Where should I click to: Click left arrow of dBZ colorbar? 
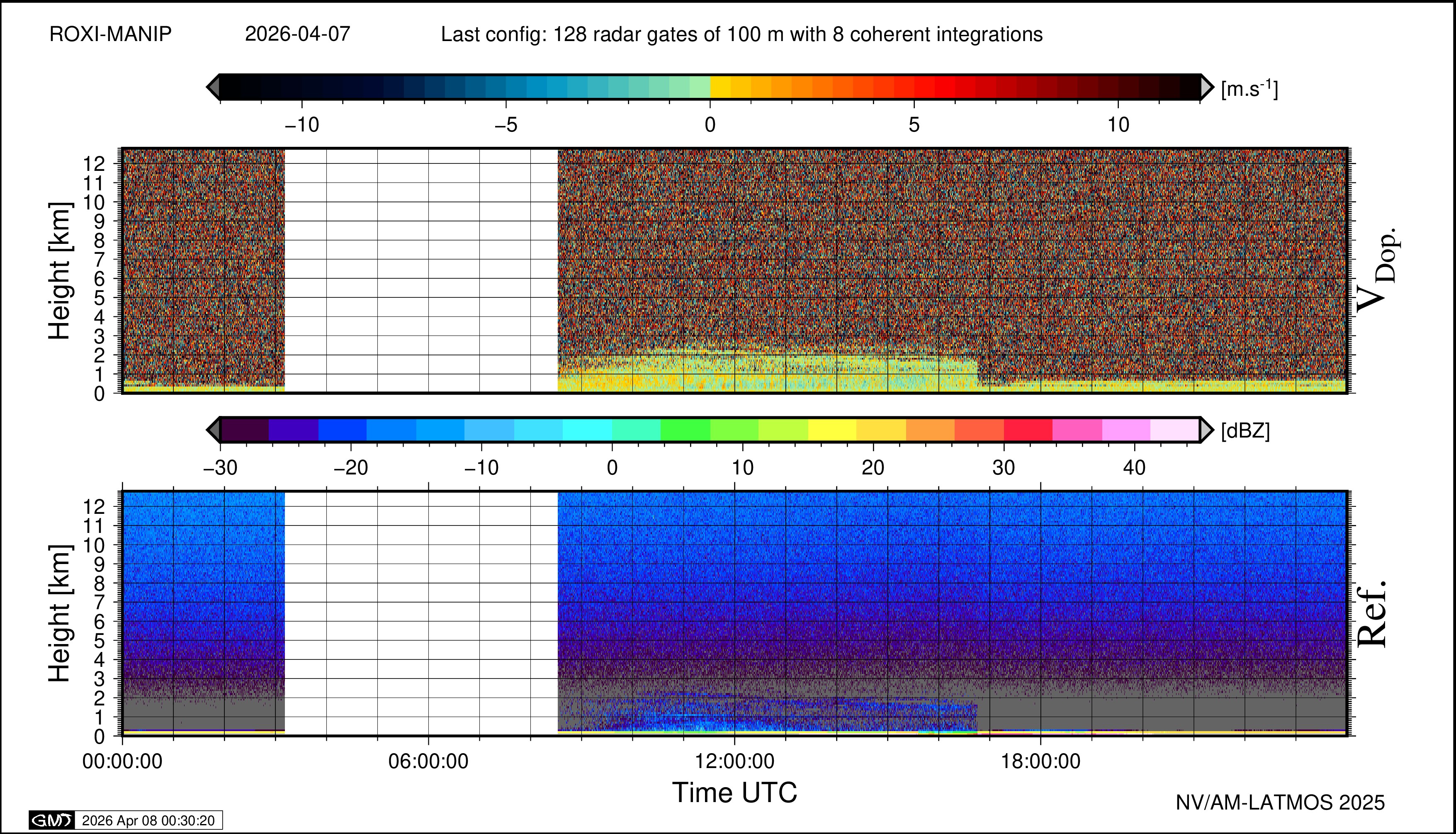coord(213,430)
